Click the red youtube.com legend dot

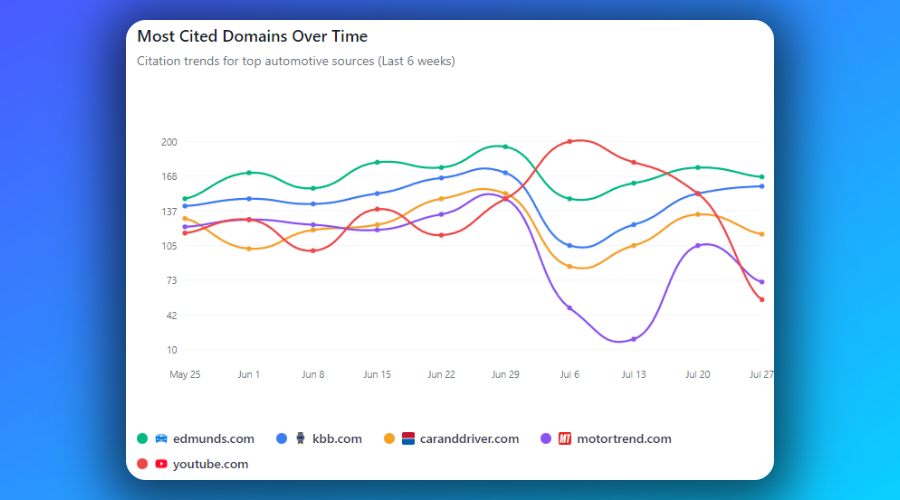pos(142,464)
